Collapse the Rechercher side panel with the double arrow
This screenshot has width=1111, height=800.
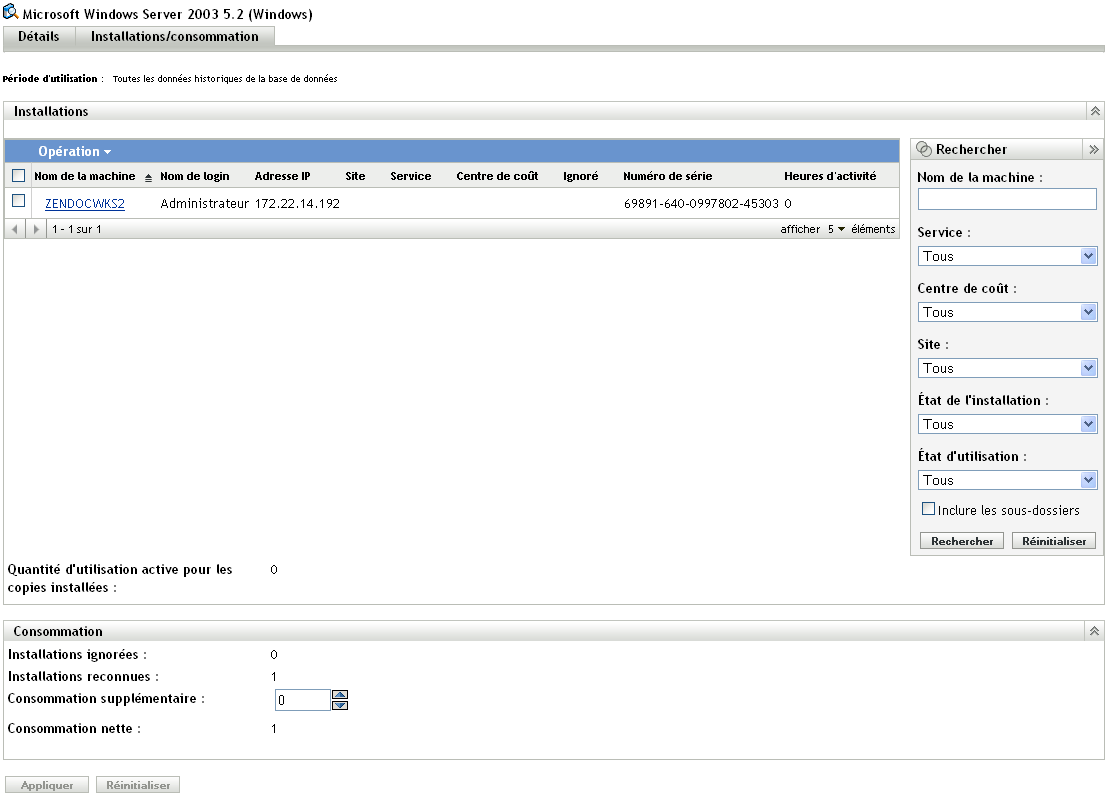1093,150
